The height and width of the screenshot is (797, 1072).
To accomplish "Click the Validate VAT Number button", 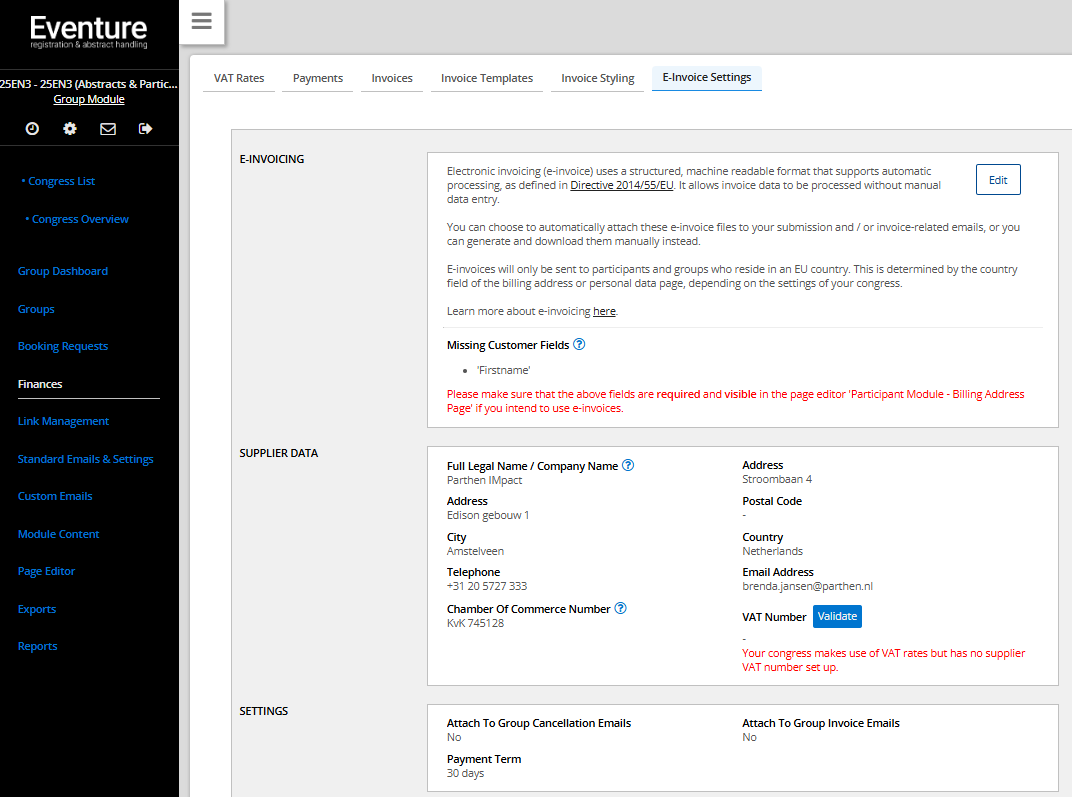I will [837, 617].
